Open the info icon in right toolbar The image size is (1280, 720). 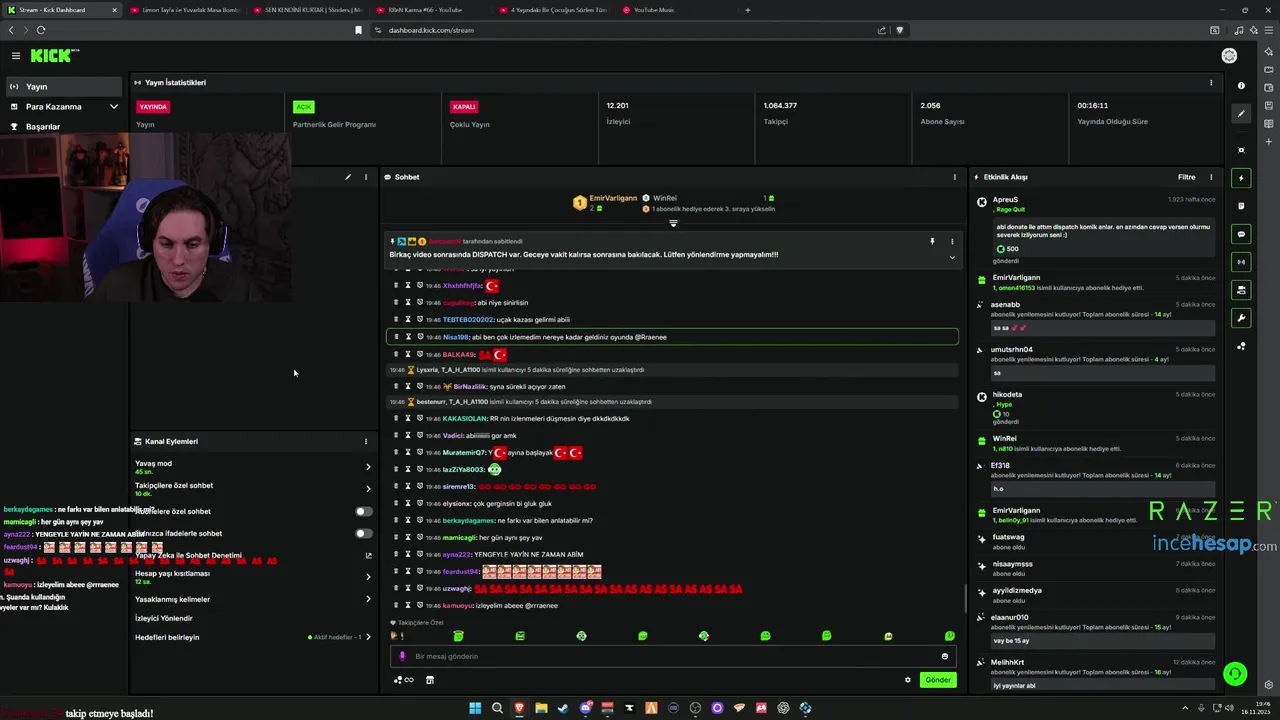click(x=1241, y=86)
